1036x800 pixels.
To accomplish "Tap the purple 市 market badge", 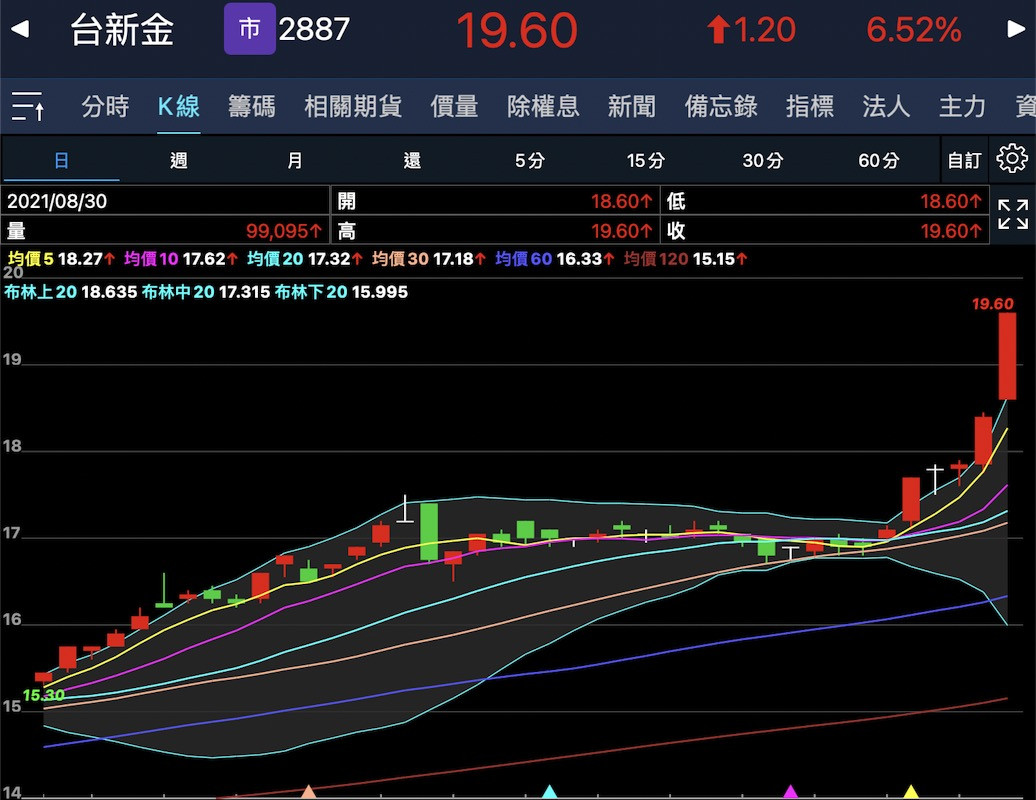I will (249, 29).
